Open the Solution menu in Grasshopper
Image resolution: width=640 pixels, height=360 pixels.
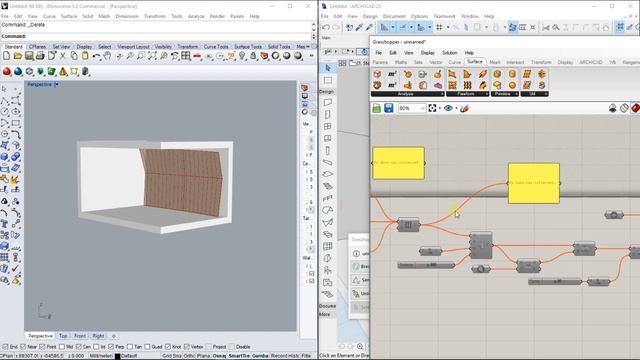[450, 53]
